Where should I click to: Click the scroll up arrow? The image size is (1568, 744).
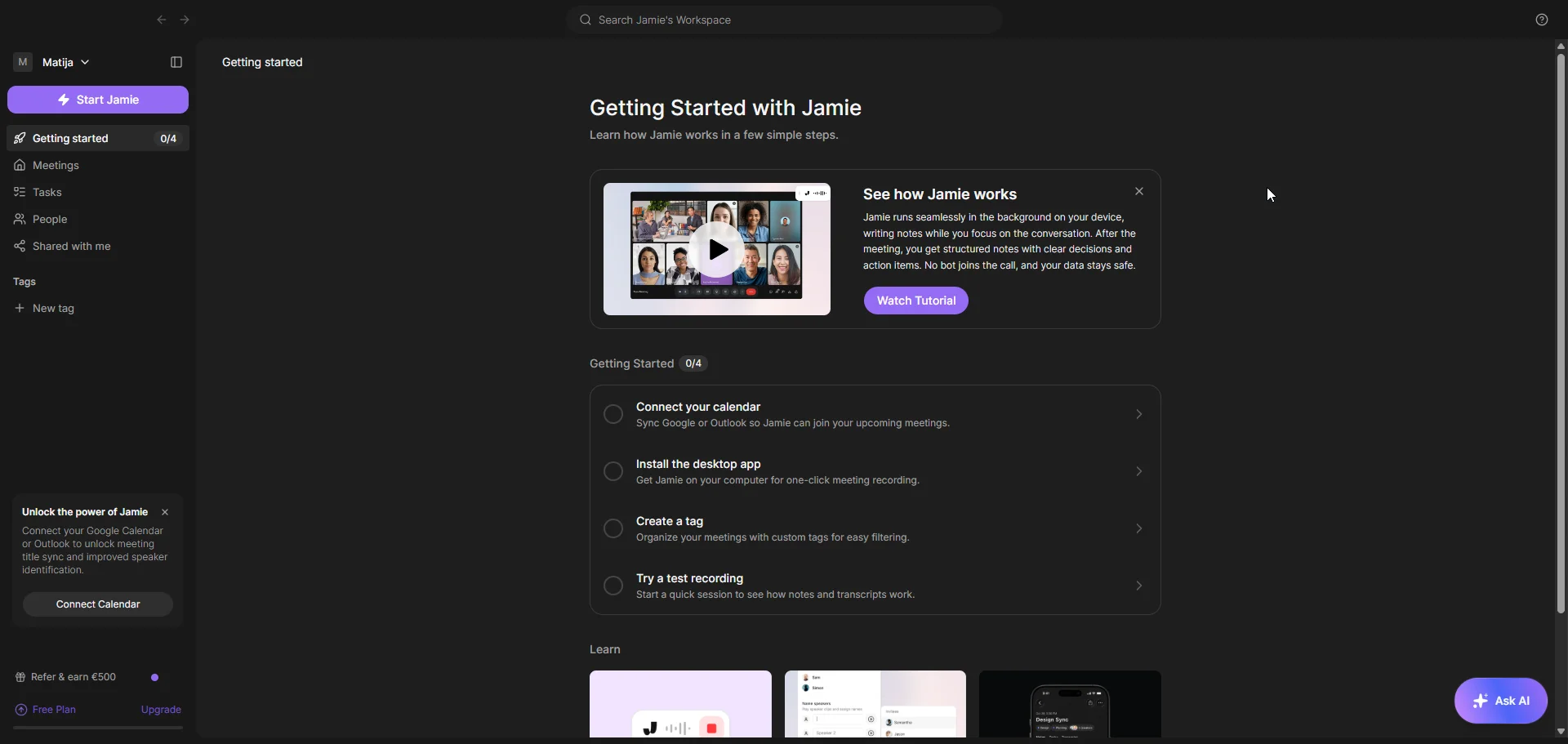click(x=1561, y=47)
